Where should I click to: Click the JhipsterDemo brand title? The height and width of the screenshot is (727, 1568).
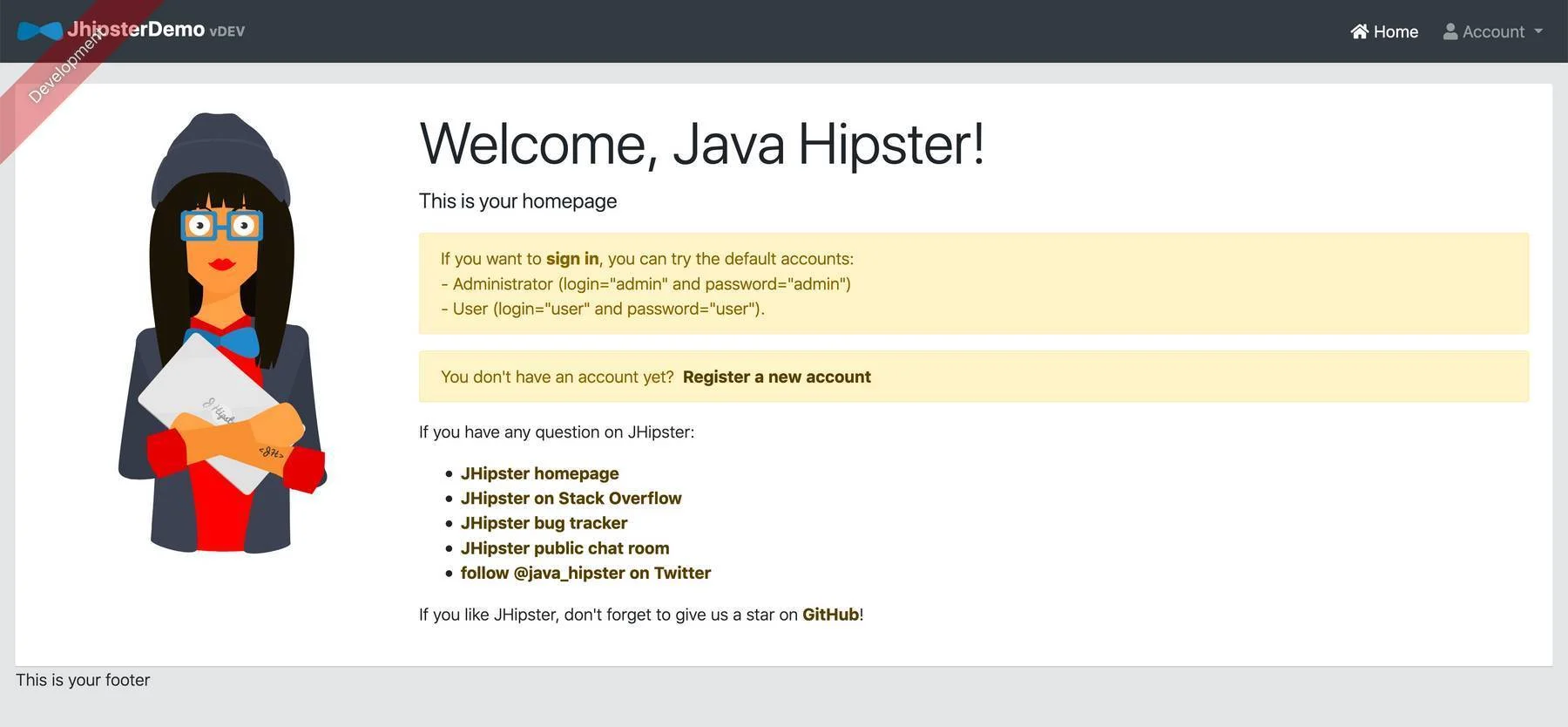[x=136, y=30]
